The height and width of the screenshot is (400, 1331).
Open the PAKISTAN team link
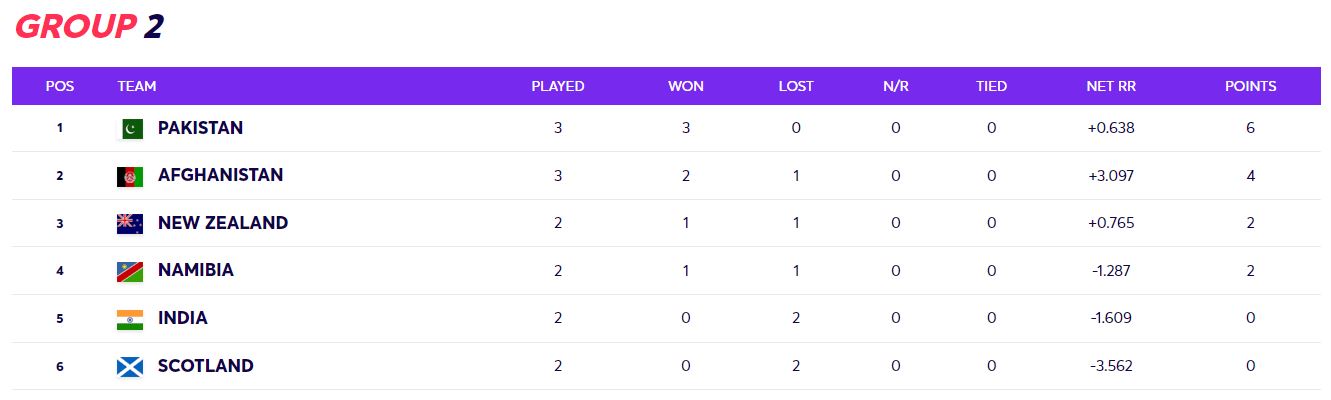[x=200, y=128]
